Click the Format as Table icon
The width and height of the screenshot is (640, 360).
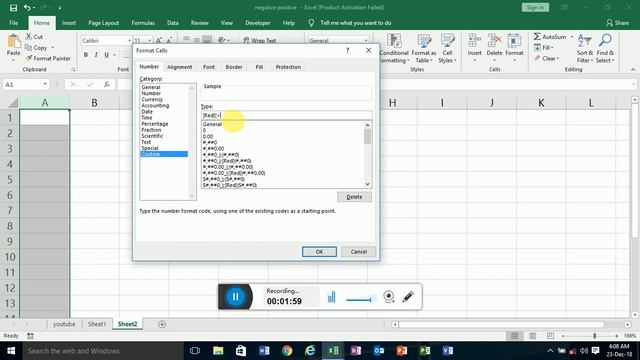[x=424, y=41]
